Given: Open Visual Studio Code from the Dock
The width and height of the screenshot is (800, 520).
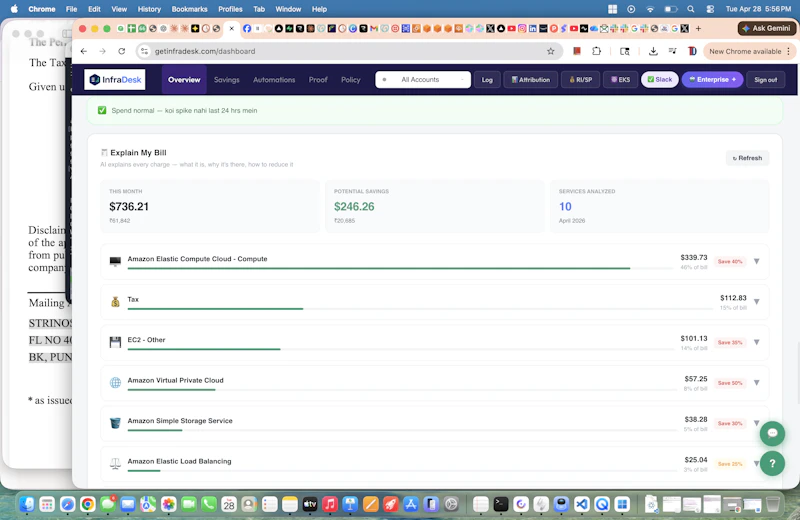Looking at the screenshot, I should click(582, 504).
